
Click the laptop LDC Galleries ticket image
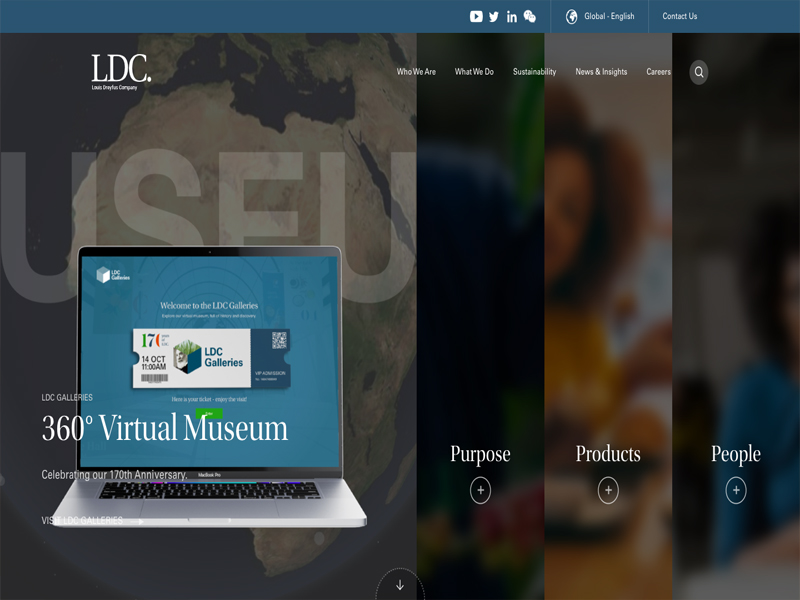pyautogui.click(x=211, y=358)
